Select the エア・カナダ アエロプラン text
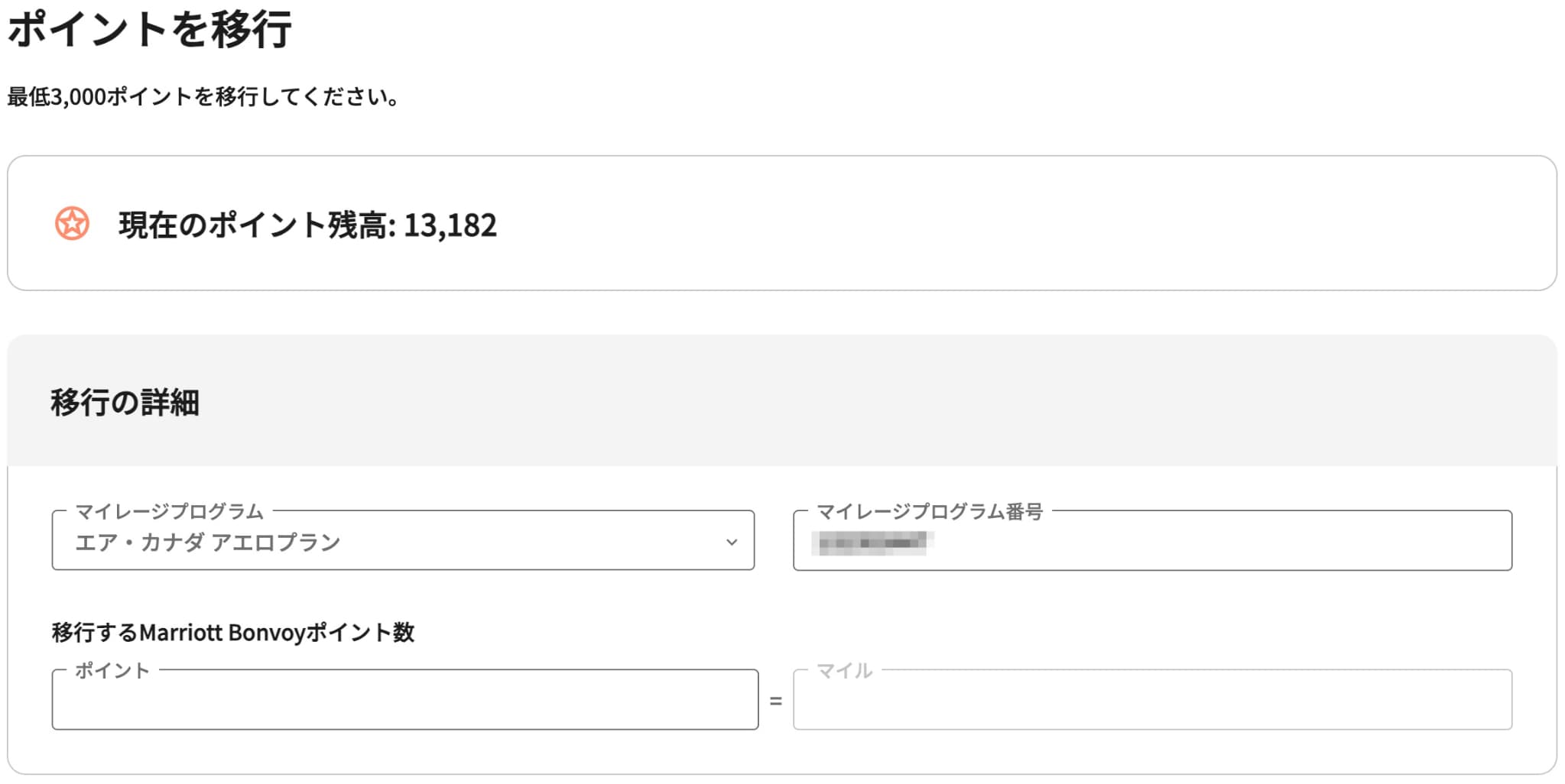The width and height of the screenshot is (1565, 784). (x=208, y=543)
